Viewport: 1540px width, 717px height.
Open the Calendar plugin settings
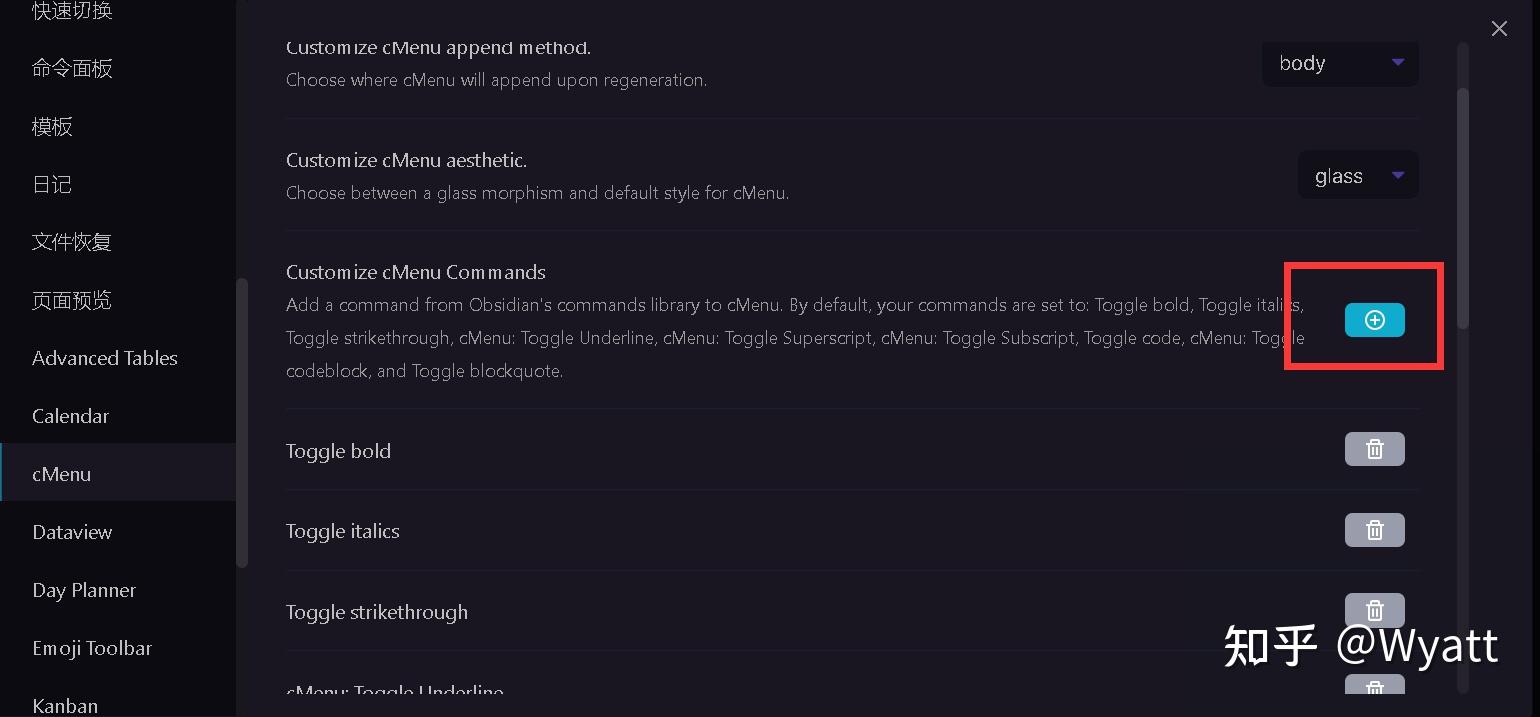pos(70,416)
